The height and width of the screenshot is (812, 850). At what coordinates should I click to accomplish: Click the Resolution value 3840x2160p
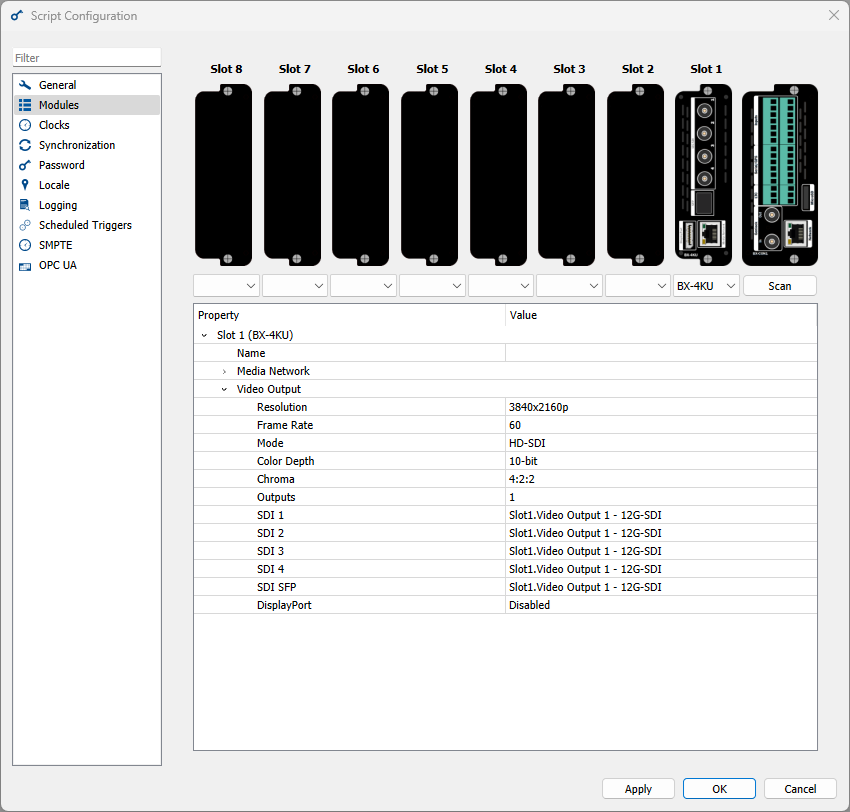click(x=540, y=407)
